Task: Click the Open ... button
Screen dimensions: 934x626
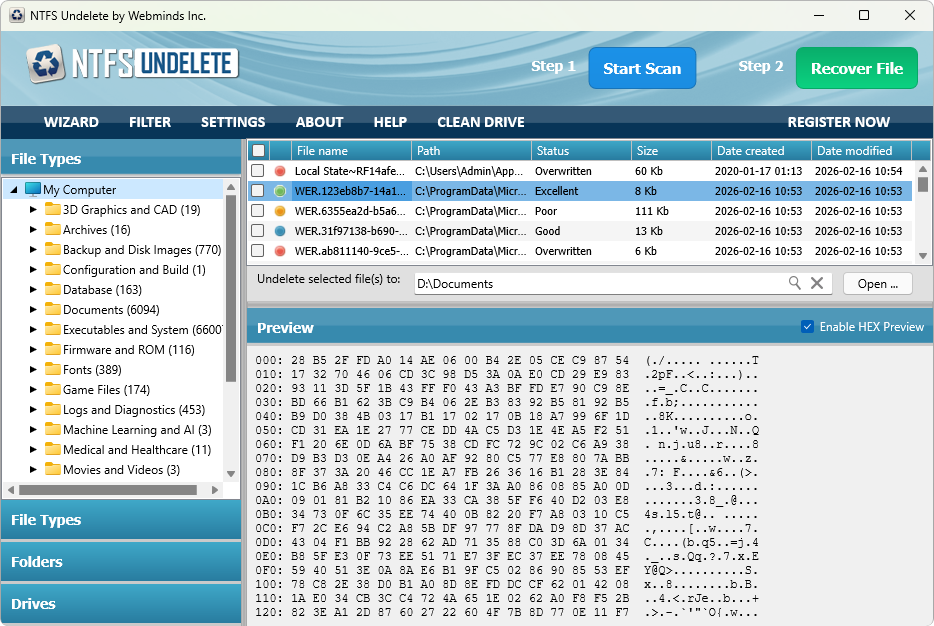Action: tap(877, 284)
